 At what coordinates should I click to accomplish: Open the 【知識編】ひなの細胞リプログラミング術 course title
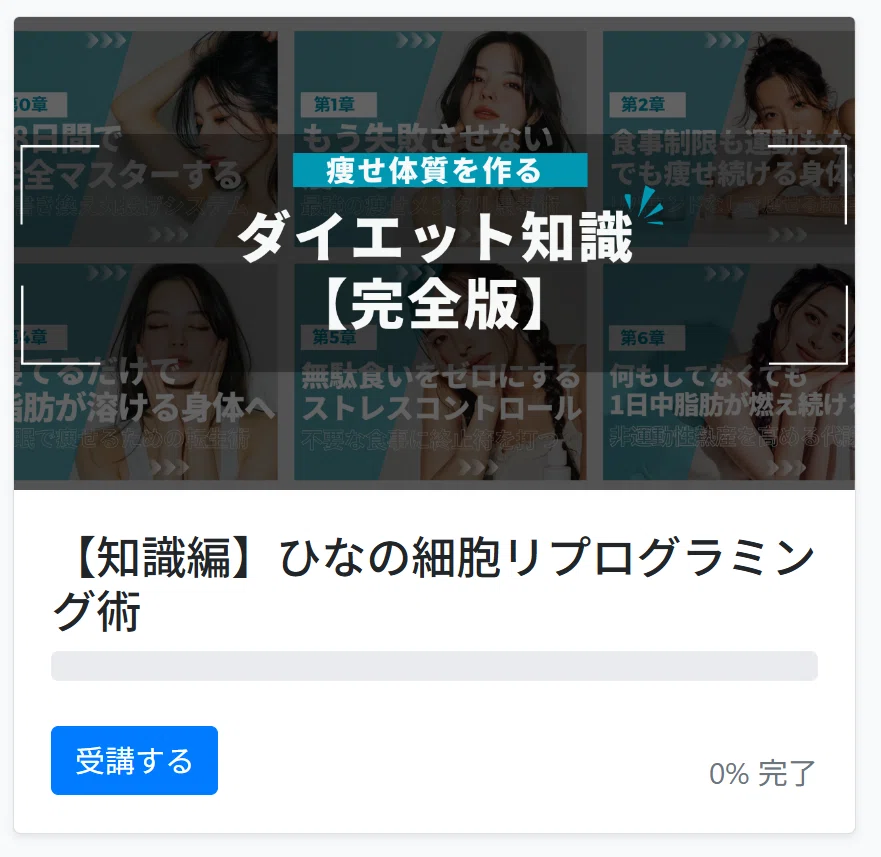tap(433, 583)
